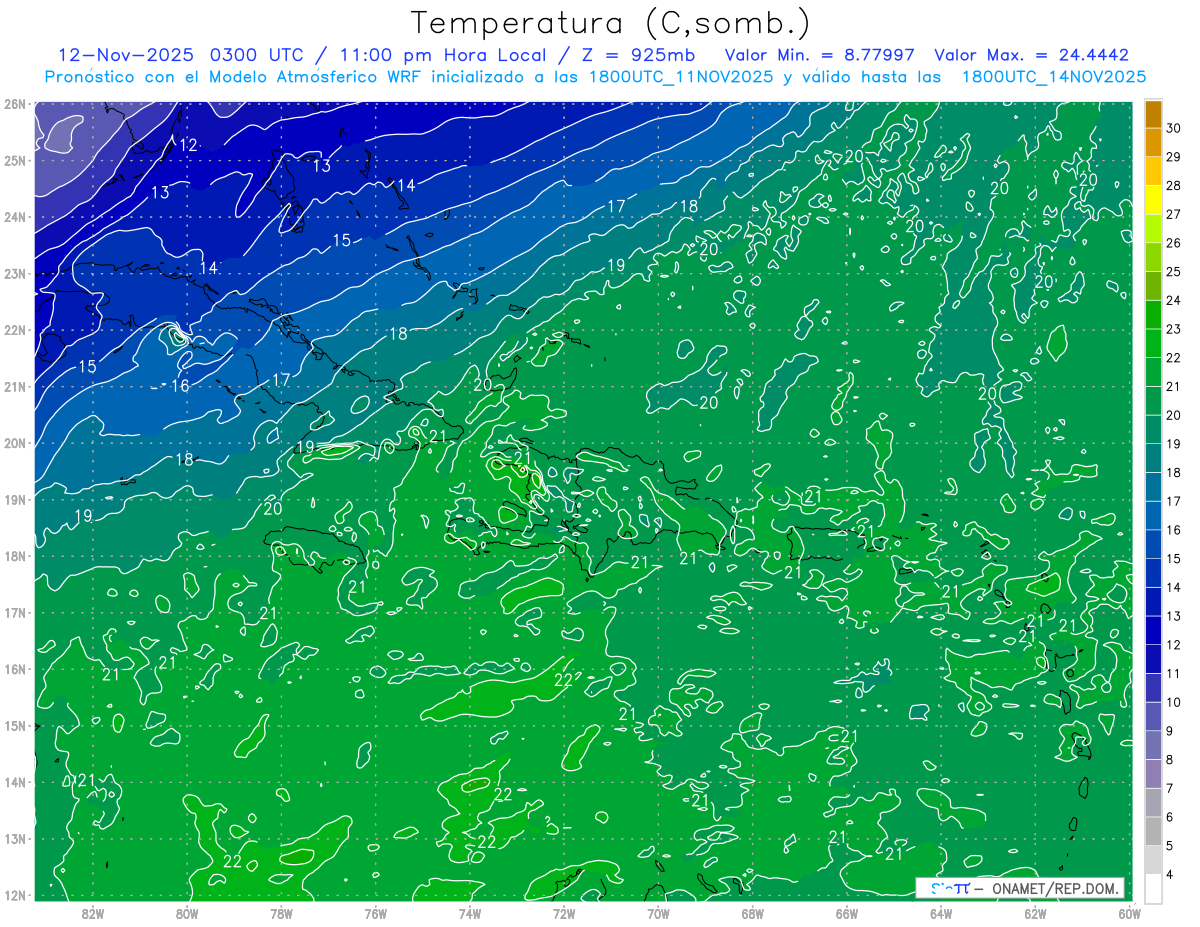Click the white contour label "12" on the map
This screenshot has height=927, width=1200.
[x=188, y=145]
